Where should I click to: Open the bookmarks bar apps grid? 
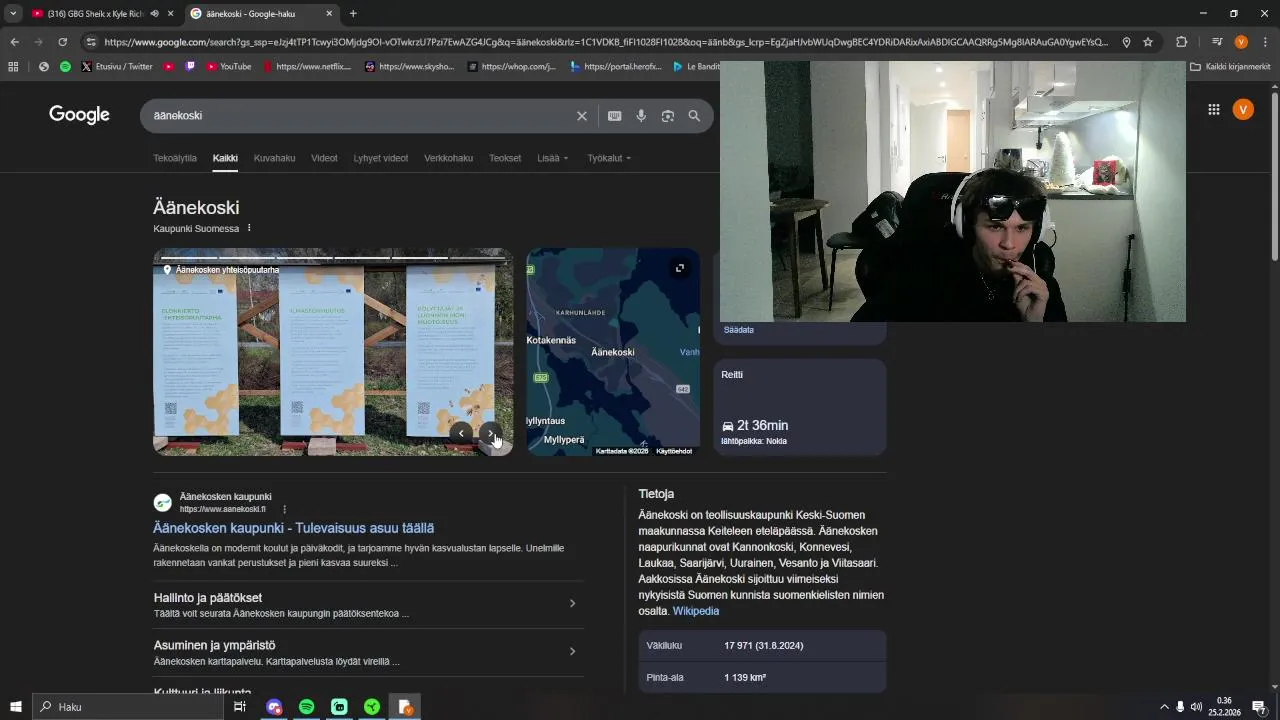click(x=13, y=67)
